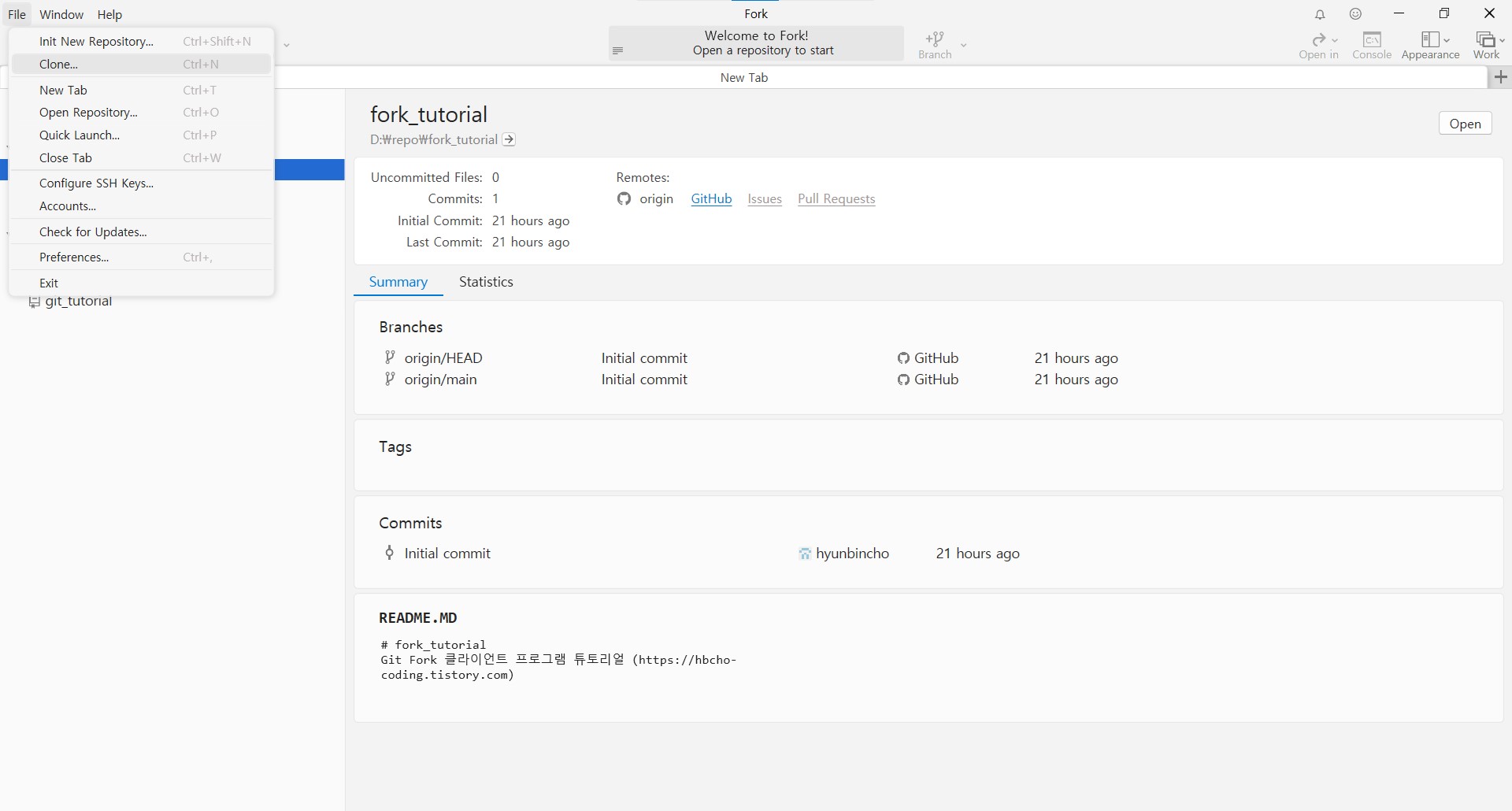Screen dimensions: 1512x811
Task: Click the Welcome to Fork status box
Action: (756, 43)
